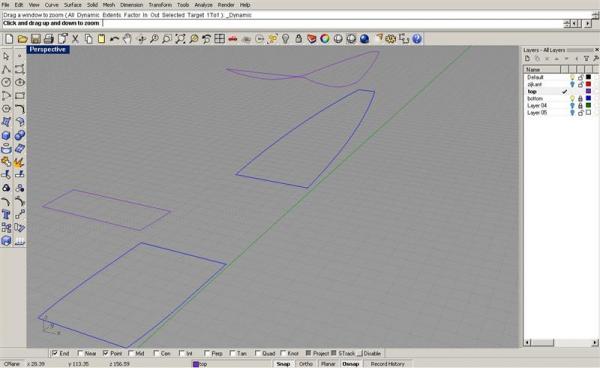Toggle the Ortho status bar button
The height and width of the screenshot is (368, 600).
306,364
